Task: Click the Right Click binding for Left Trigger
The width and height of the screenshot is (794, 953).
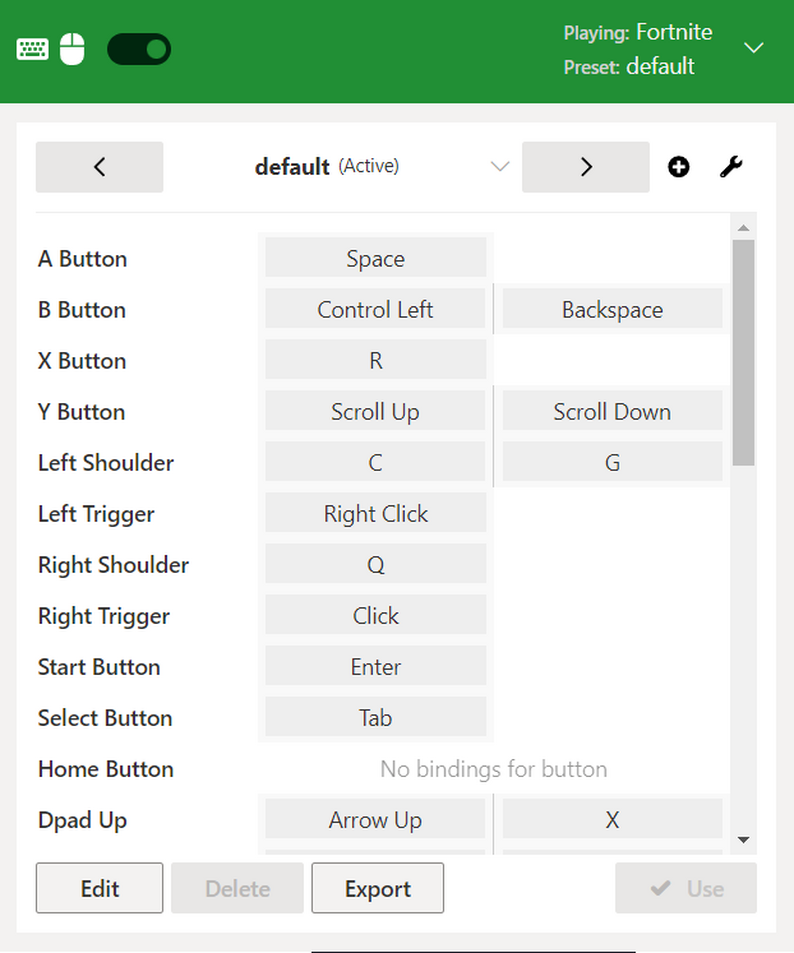Action: pyautogui.click(x=375, y=514)
